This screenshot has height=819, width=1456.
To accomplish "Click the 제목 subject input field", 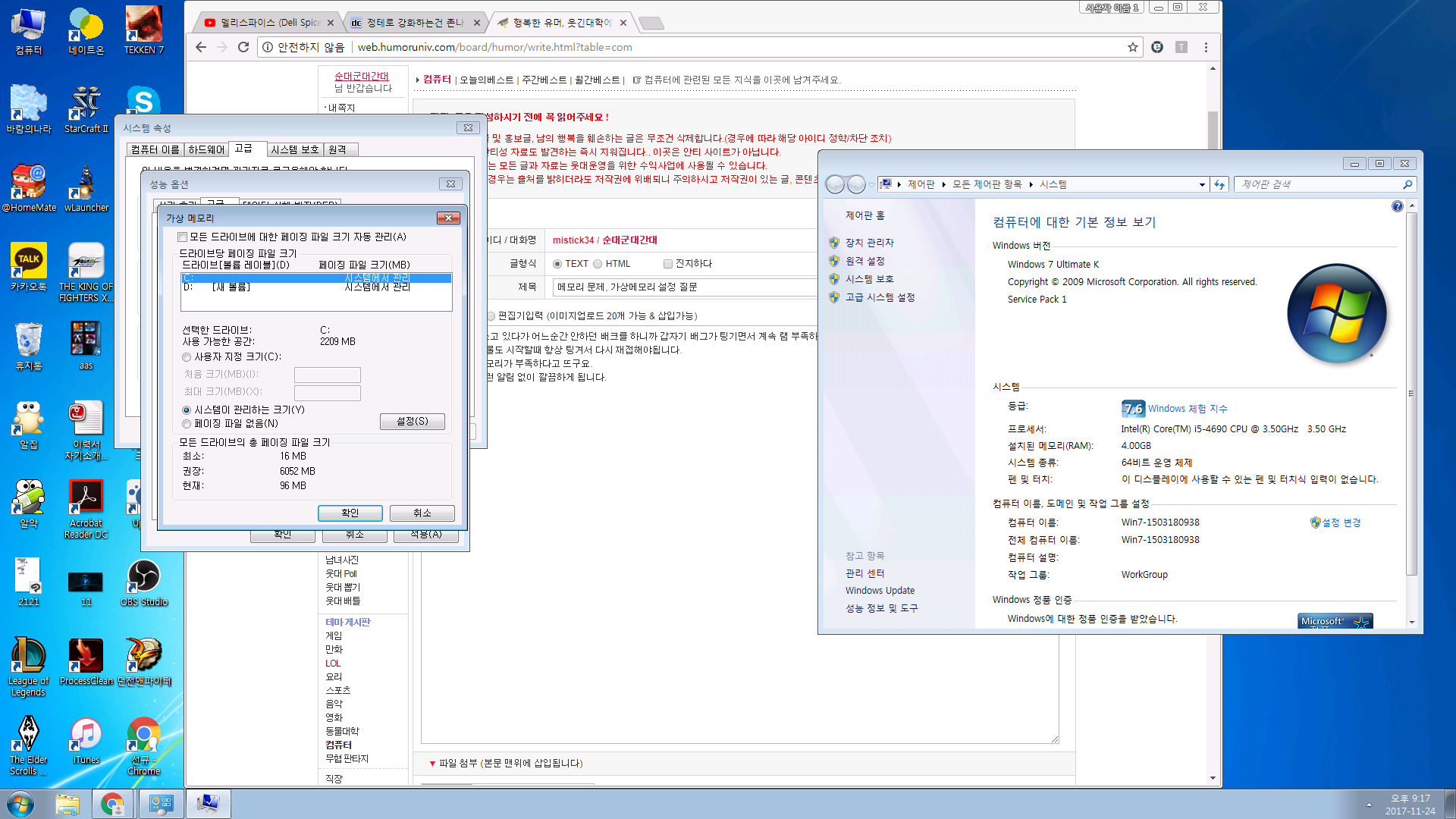I will tap(685, 287).
